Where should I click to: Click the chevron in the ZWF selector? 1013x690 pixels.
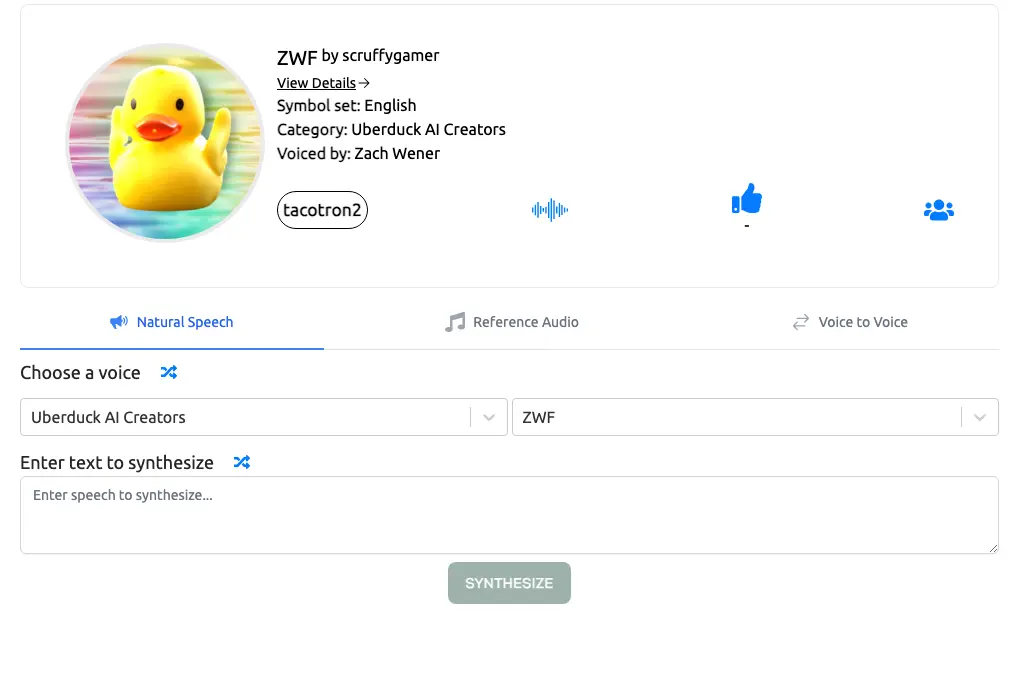(980, 417)
